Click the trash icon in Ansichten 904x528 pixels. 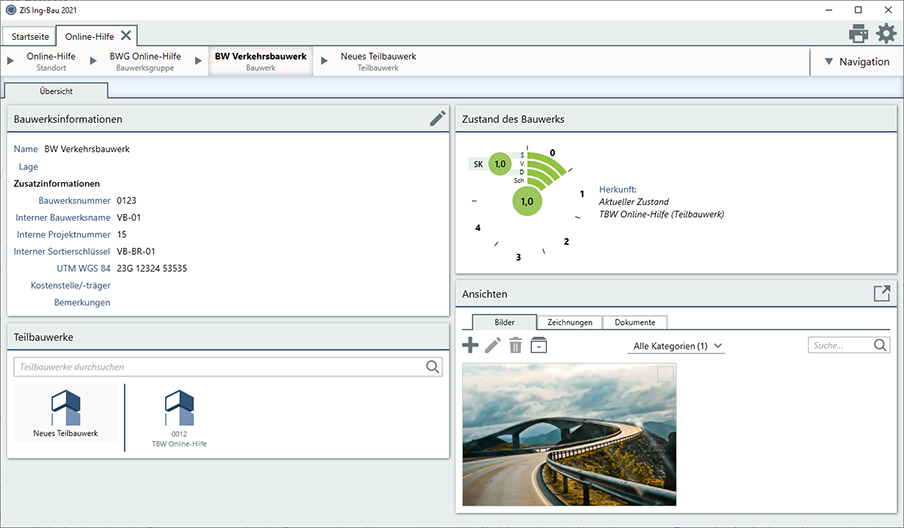click(516, 345)
